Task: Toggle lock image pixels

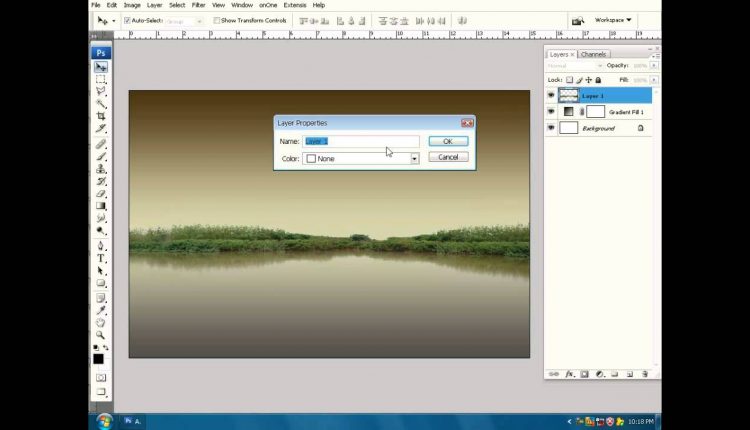Action: click(579, 80)
